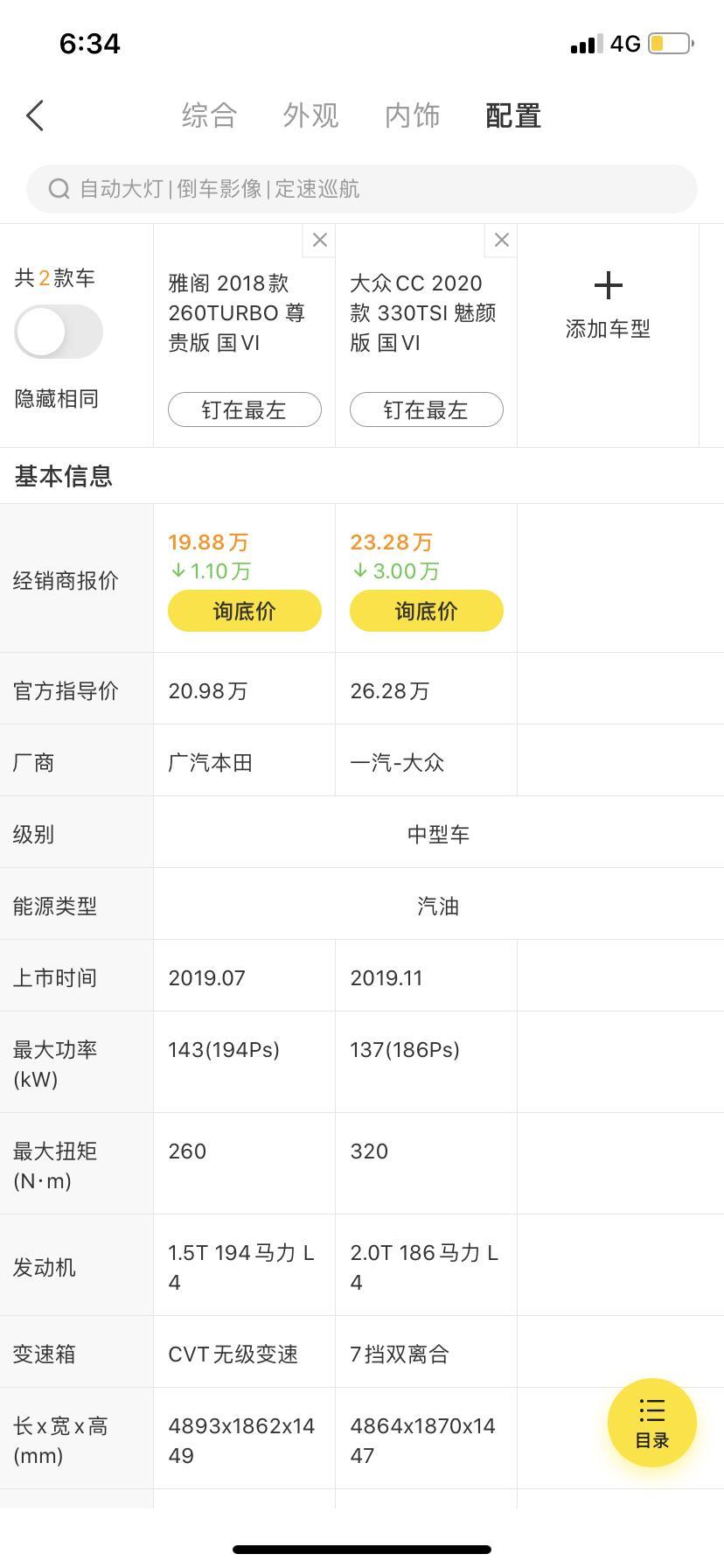Tap the 广汽本田 manufacturer cell
Viewport: 724px width, 1568px height.
pyautogui.click(x=245, y=760)
